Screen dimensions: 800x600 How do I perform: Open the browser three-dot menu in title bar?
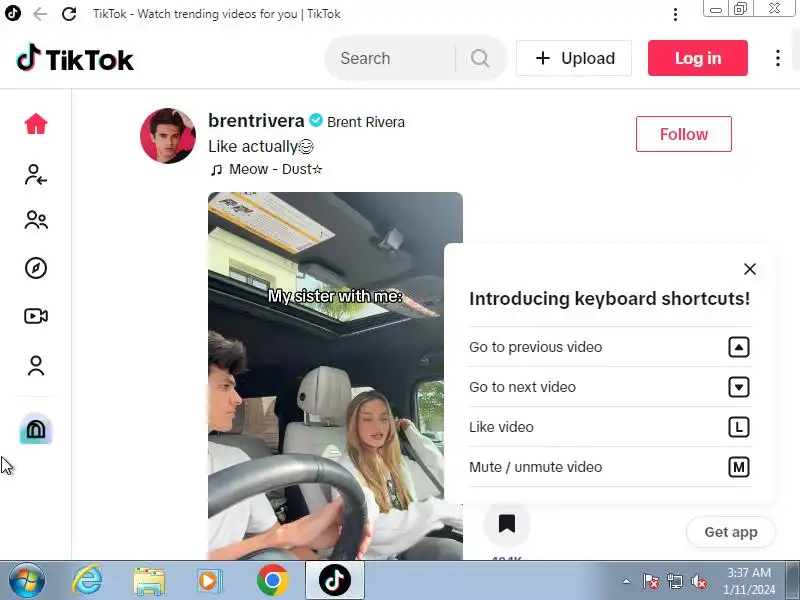675,14
